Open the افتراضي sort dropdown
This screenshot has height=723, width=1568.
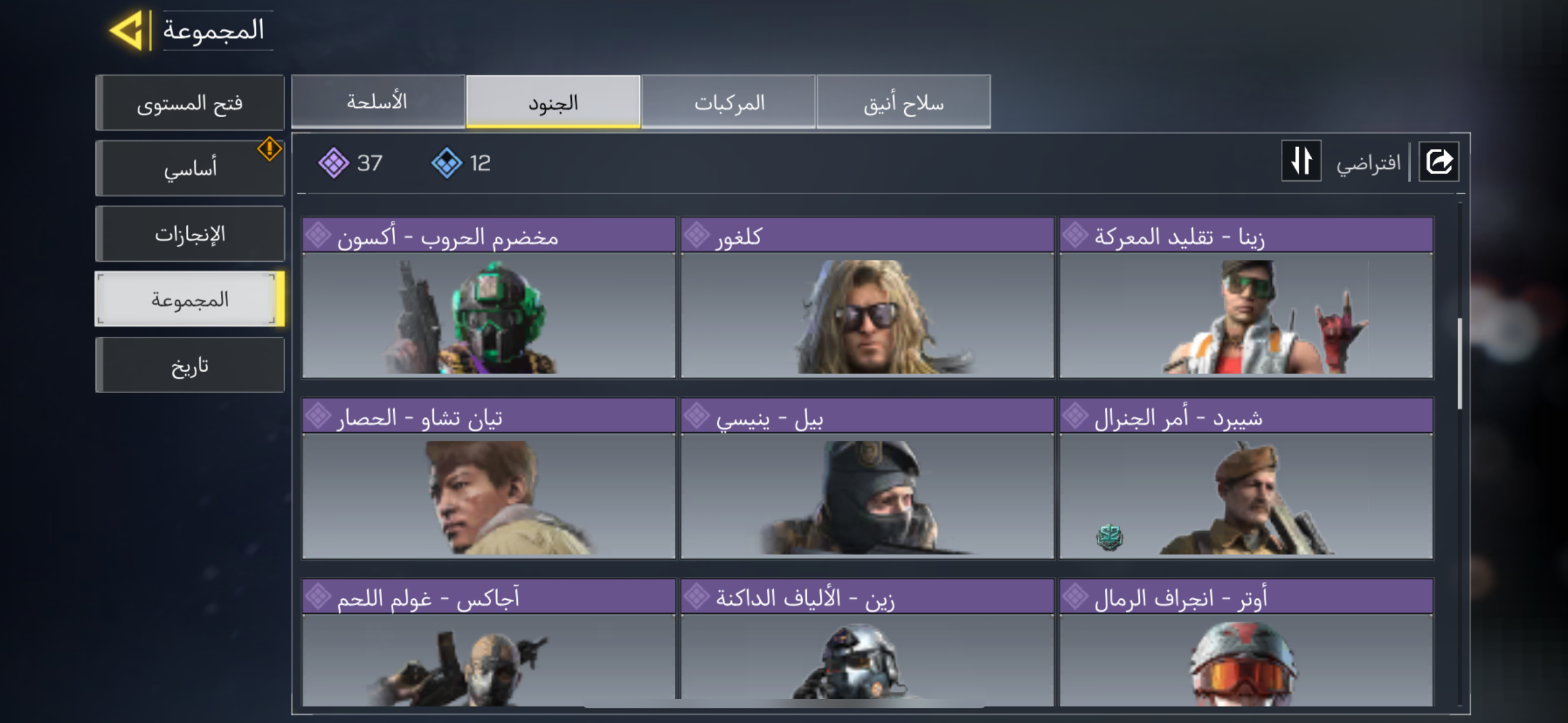point(1368,163)
